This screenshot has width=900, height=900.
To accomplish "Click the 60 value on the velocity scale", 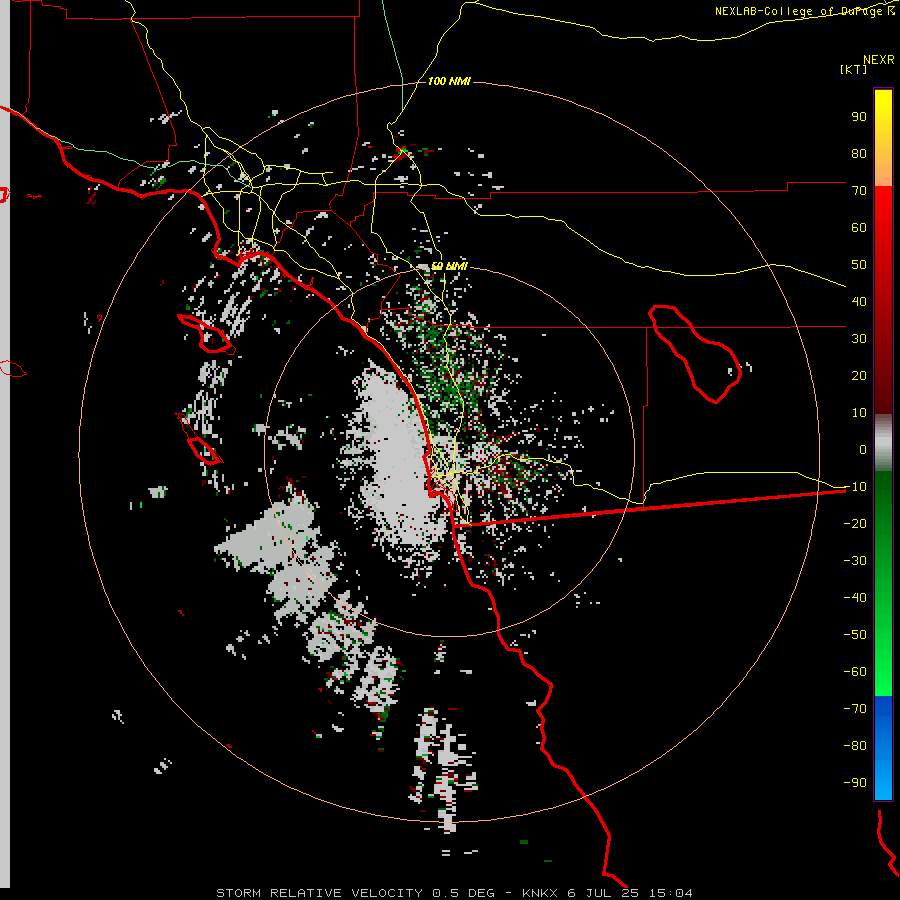I will pyautogui.click(x=859, y=227).
